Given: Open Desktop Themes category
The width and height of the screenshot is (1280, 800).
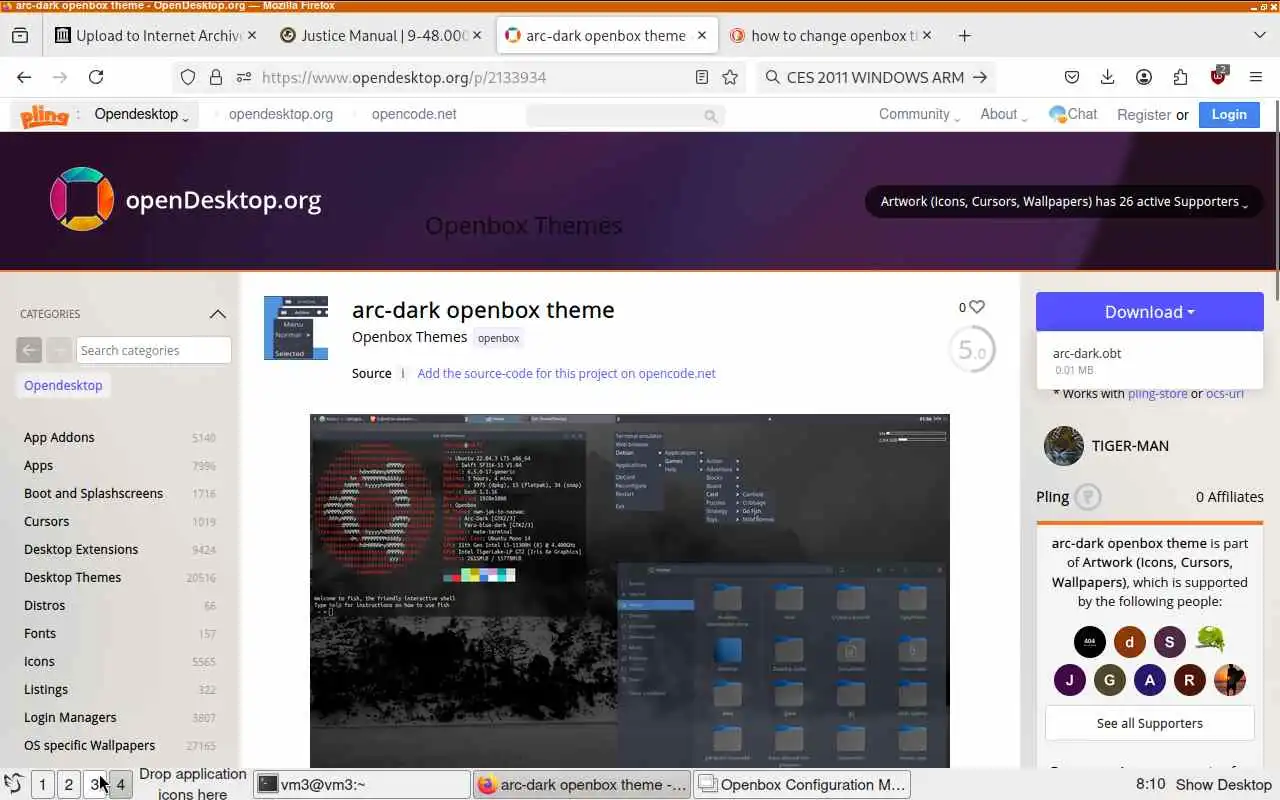Looking at the screenshot, I should coord(72,577).
